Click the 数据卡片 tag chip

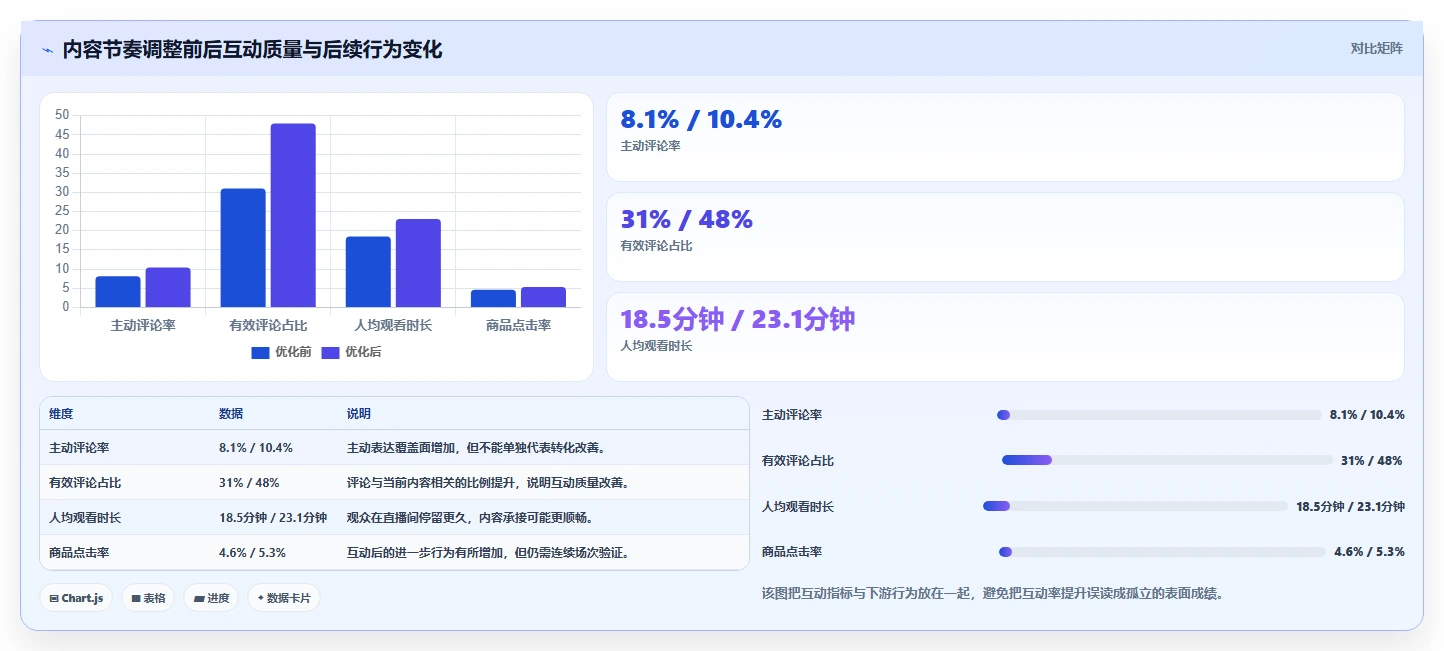[284, 598]
